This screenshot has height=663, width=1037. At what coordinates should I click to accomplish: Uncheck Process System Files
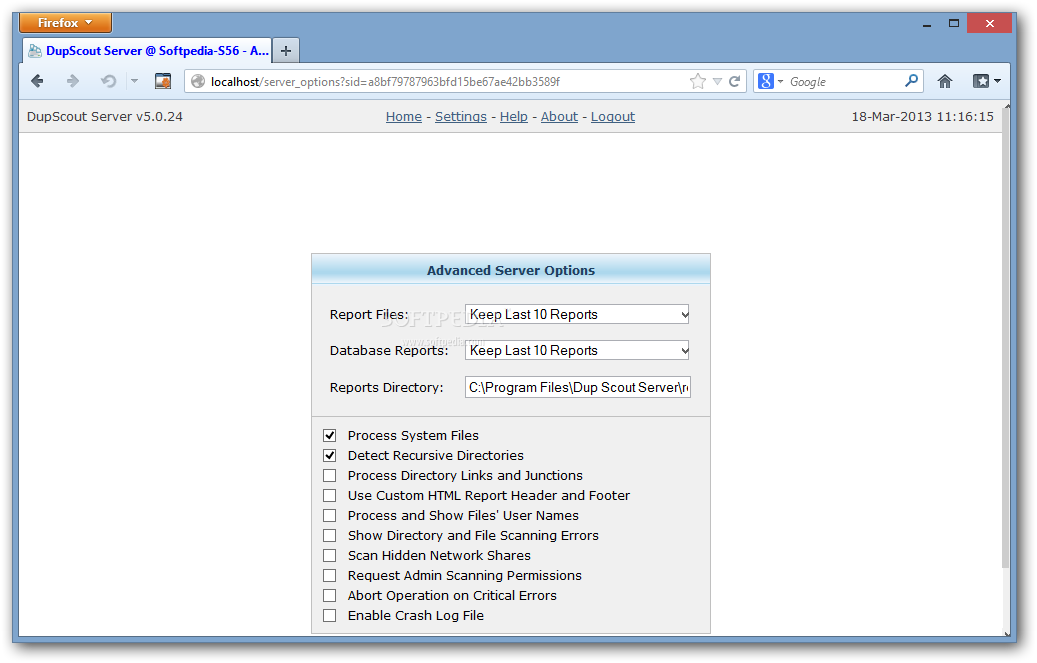click(329, 435)
